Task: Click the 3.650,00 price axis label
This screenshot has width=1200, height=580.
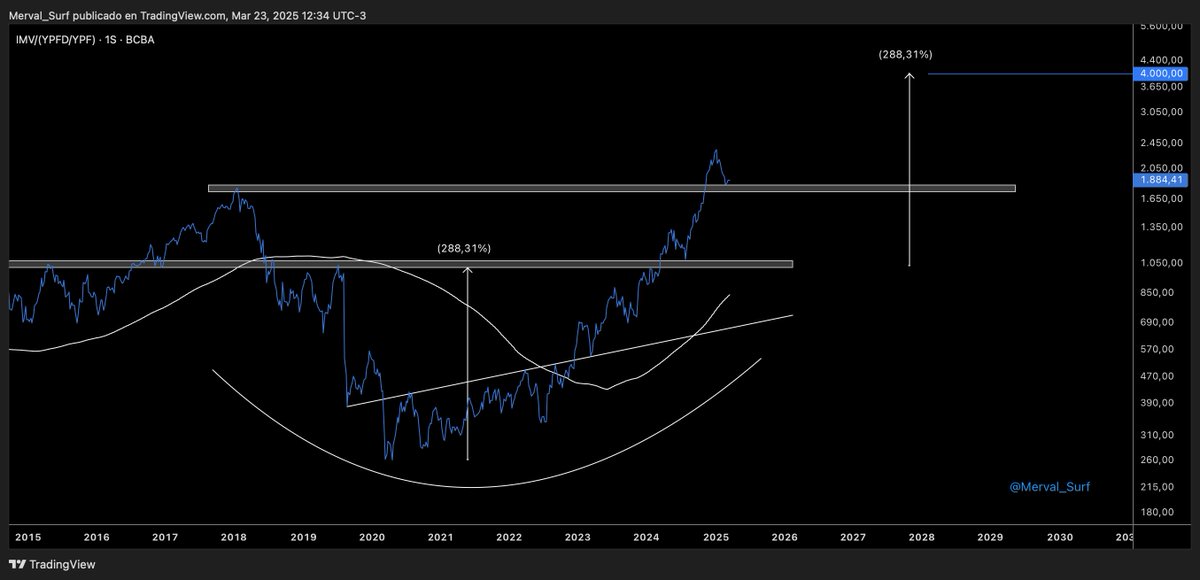Action: (x=1160, y=87)
